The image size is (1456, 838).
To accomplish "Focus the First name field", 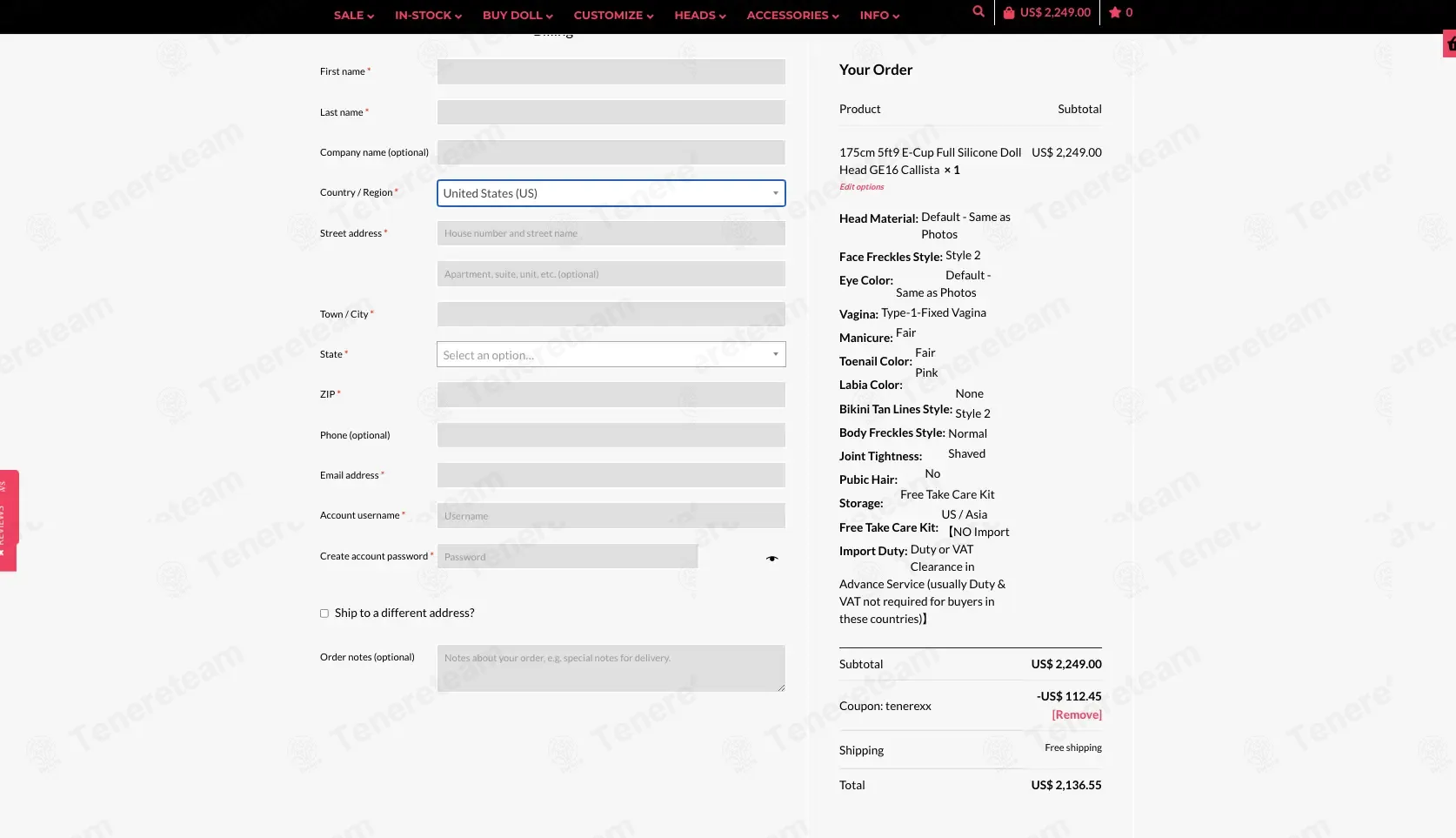I will click(x=611, y=71).
